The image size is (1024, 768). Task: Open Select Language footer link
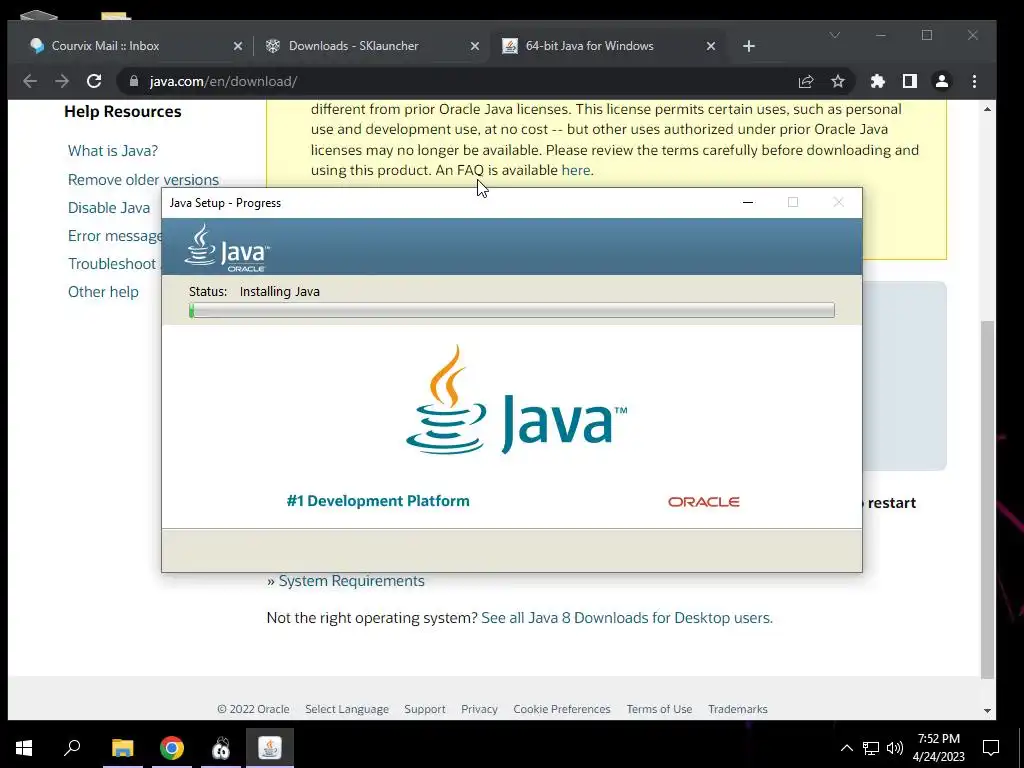click(347, 709)
